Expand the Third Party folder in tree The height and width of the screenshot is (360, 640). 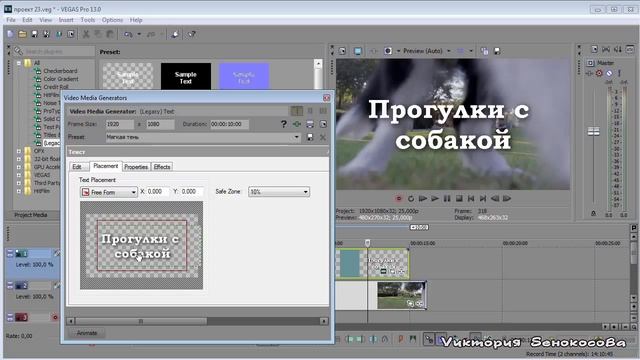click(x=19, y=183)
